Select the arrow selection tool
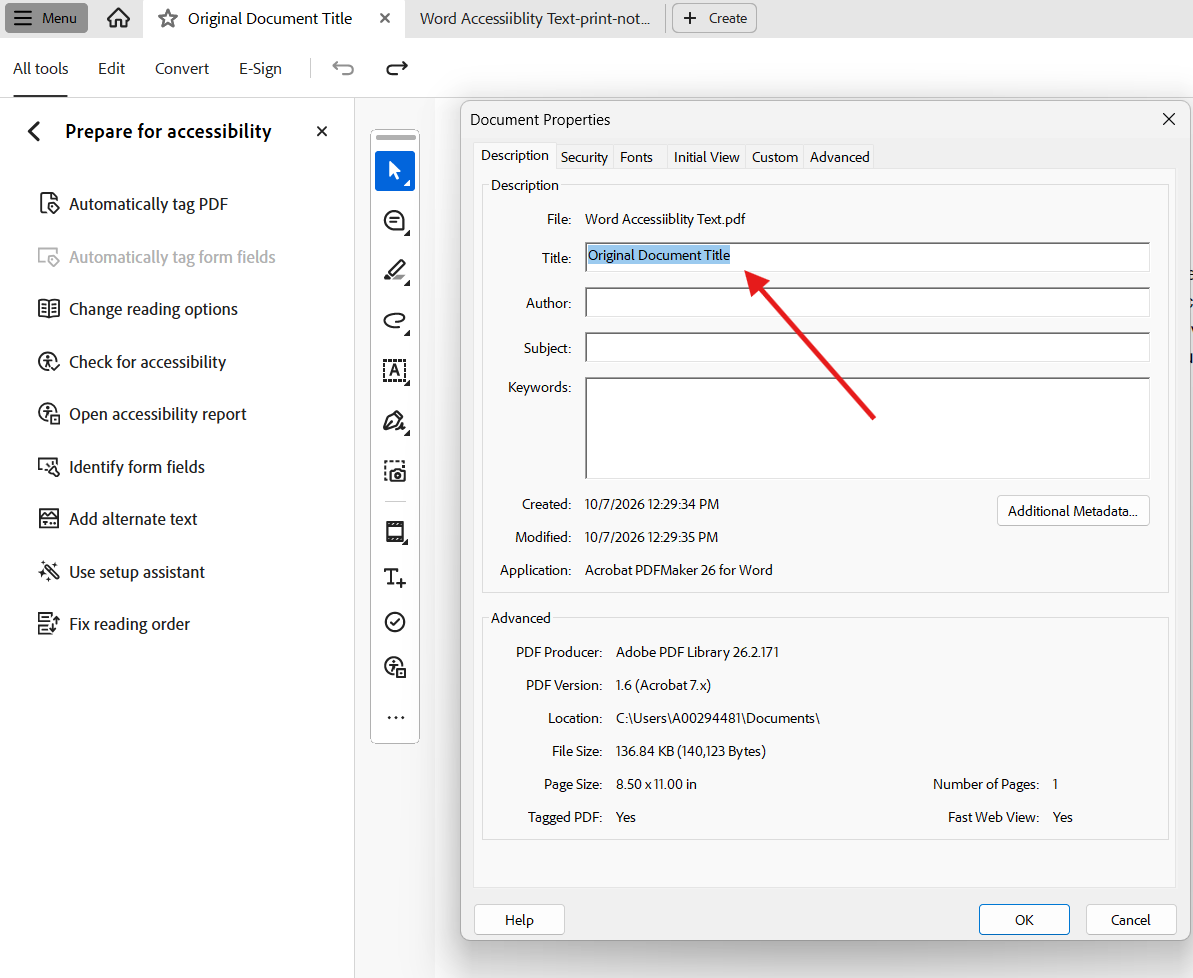Viewport: 1193px width, 978px height. (x=395, y=170)
